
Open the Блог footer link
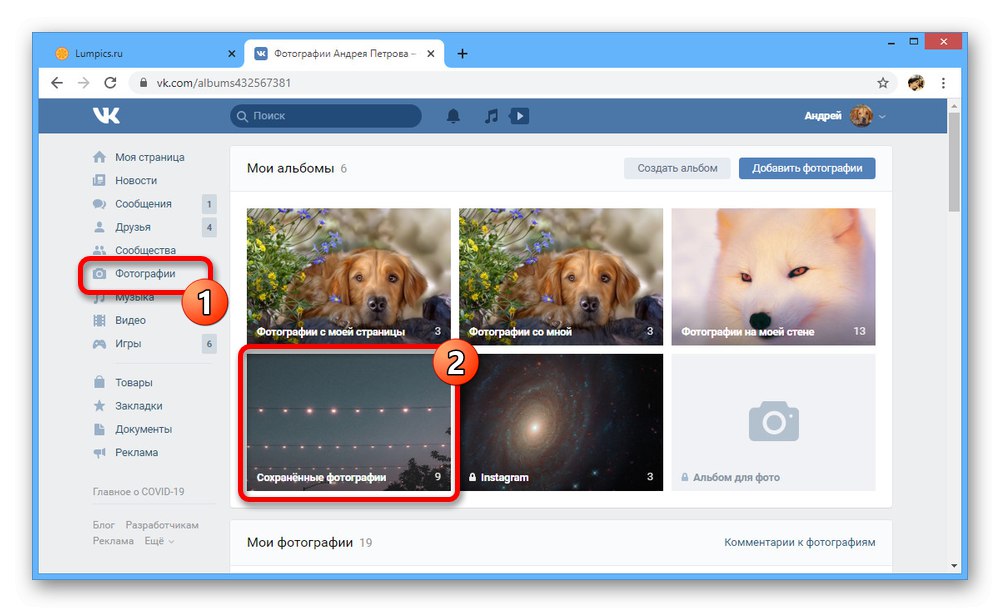tap(103, 525)
